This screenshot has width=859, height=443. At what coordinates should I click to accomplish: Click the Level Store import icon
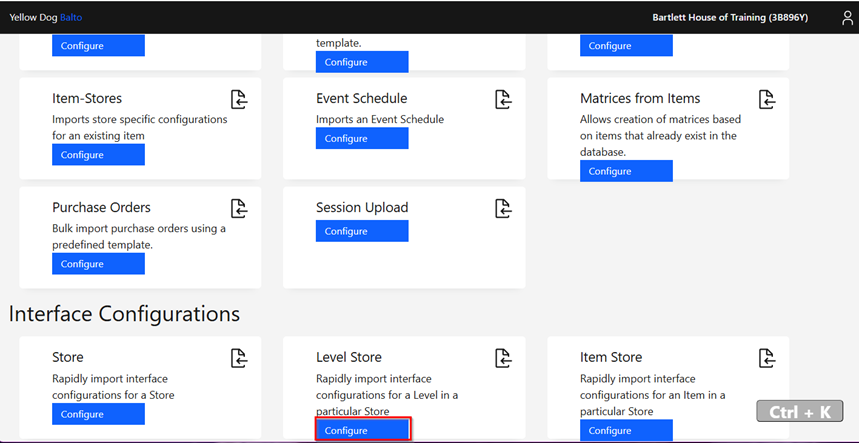point(503,358)
